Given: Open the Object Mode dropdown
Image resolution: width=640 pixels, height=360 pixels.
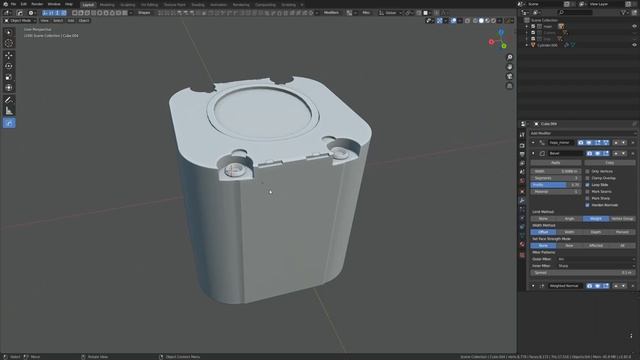Looking at the screenshot, I should point(20,20).
